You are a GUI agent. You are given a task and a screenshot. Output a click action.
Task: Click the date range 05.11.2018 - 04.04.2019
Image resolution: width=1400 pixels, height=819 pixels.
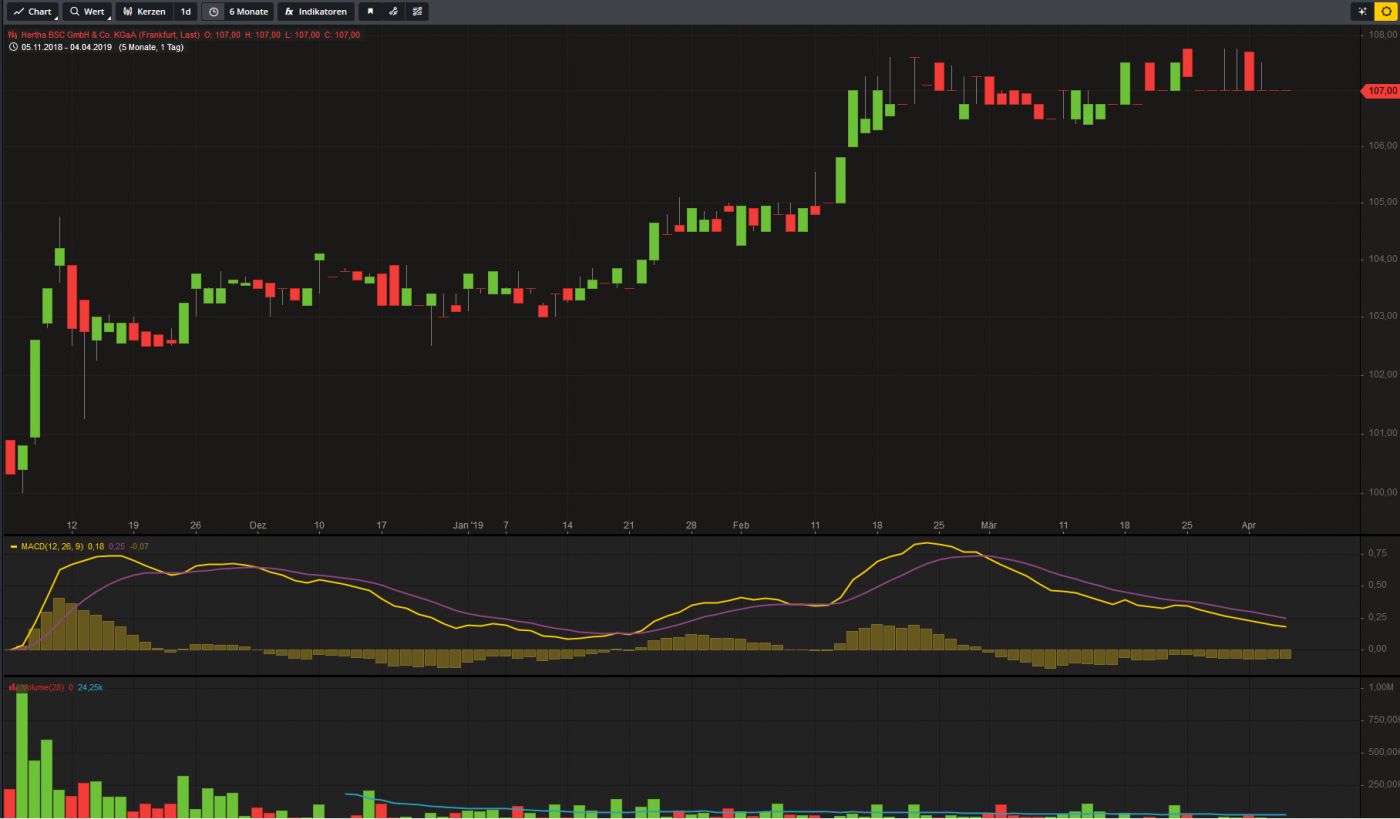(x=65, y=47)
